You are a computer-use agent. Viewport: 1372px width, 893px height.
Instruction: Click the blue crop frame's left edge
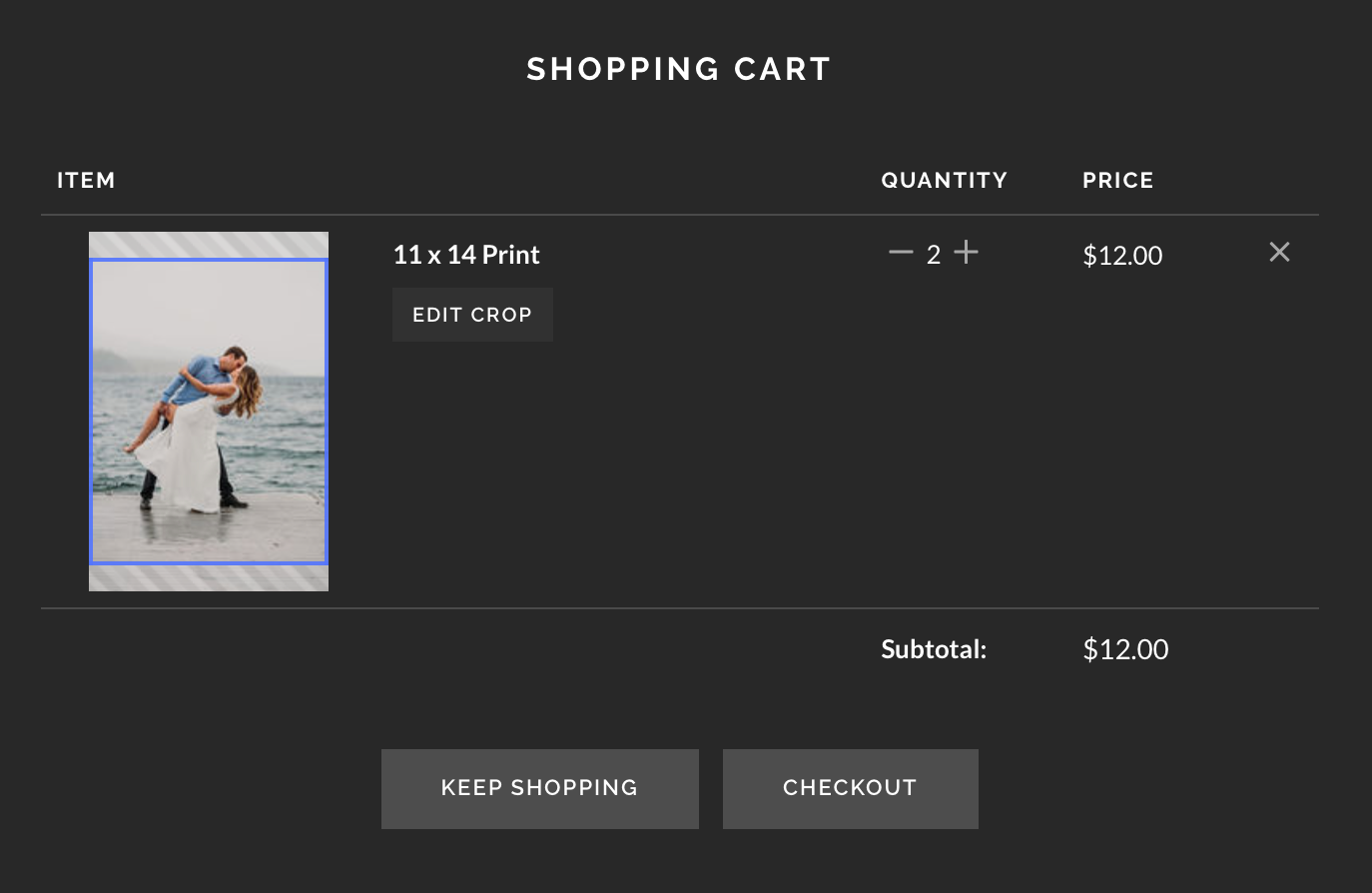tap(92, 412)
